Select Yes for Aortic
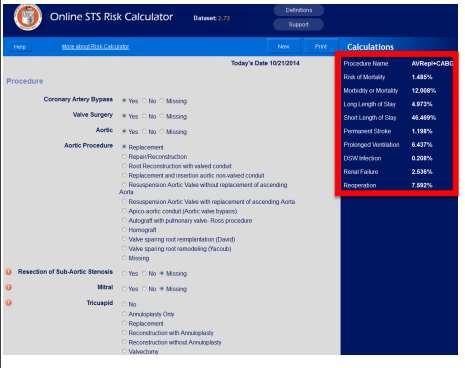 coord(124,131)
